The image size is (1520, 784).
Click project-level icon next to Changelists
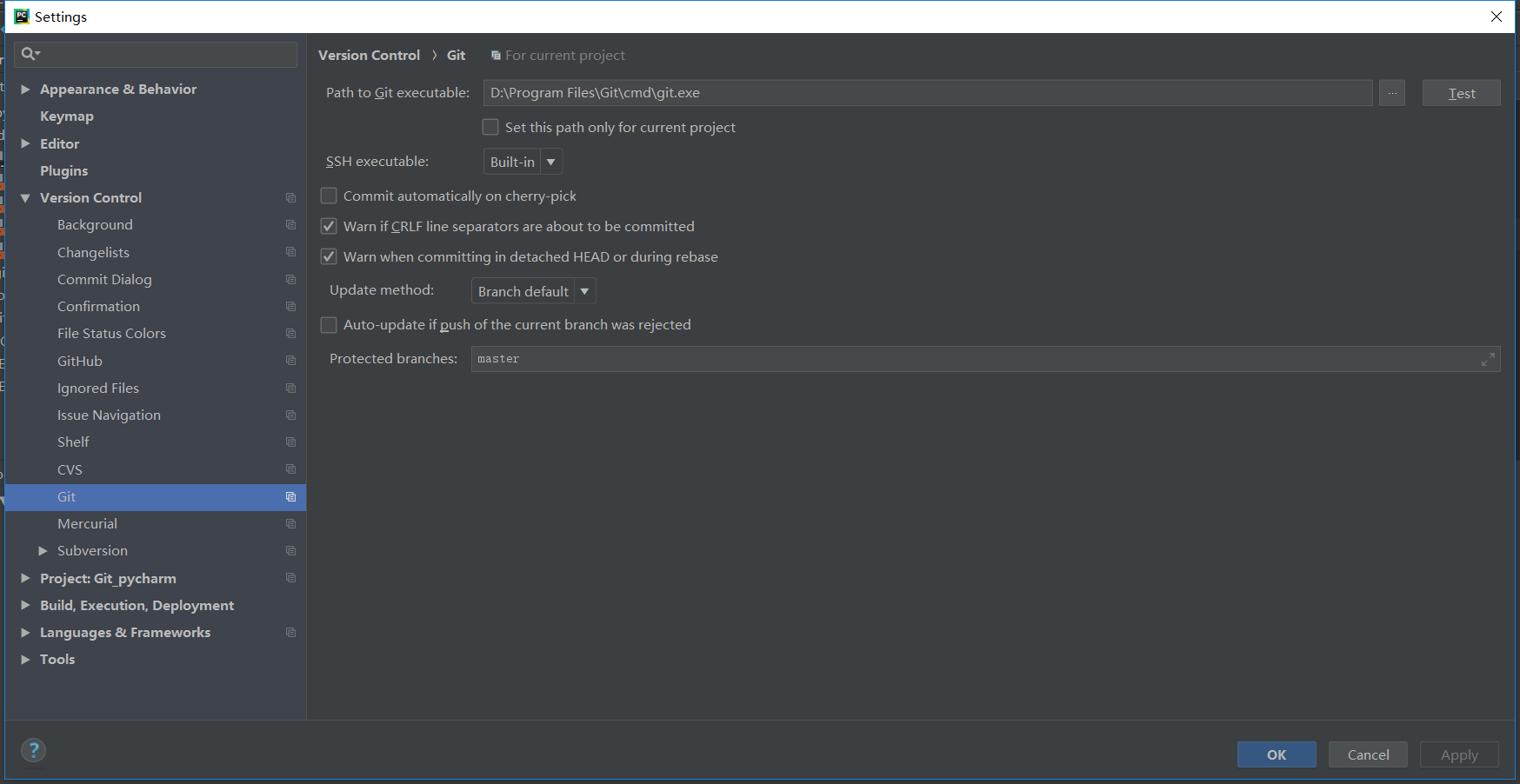(x=290, y=252)
